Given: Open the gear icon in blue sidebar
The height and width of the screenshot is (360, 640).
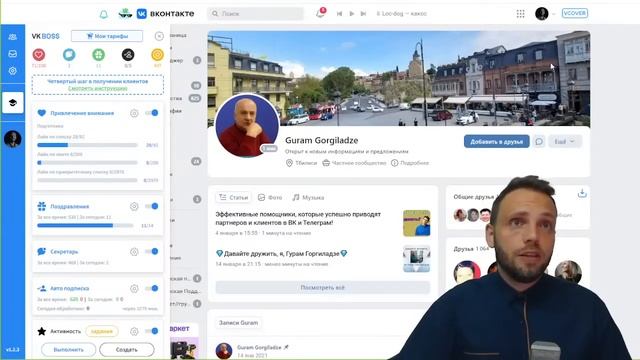Looking at the screenshot, I should pyautogui.click(x=13, y=71).
